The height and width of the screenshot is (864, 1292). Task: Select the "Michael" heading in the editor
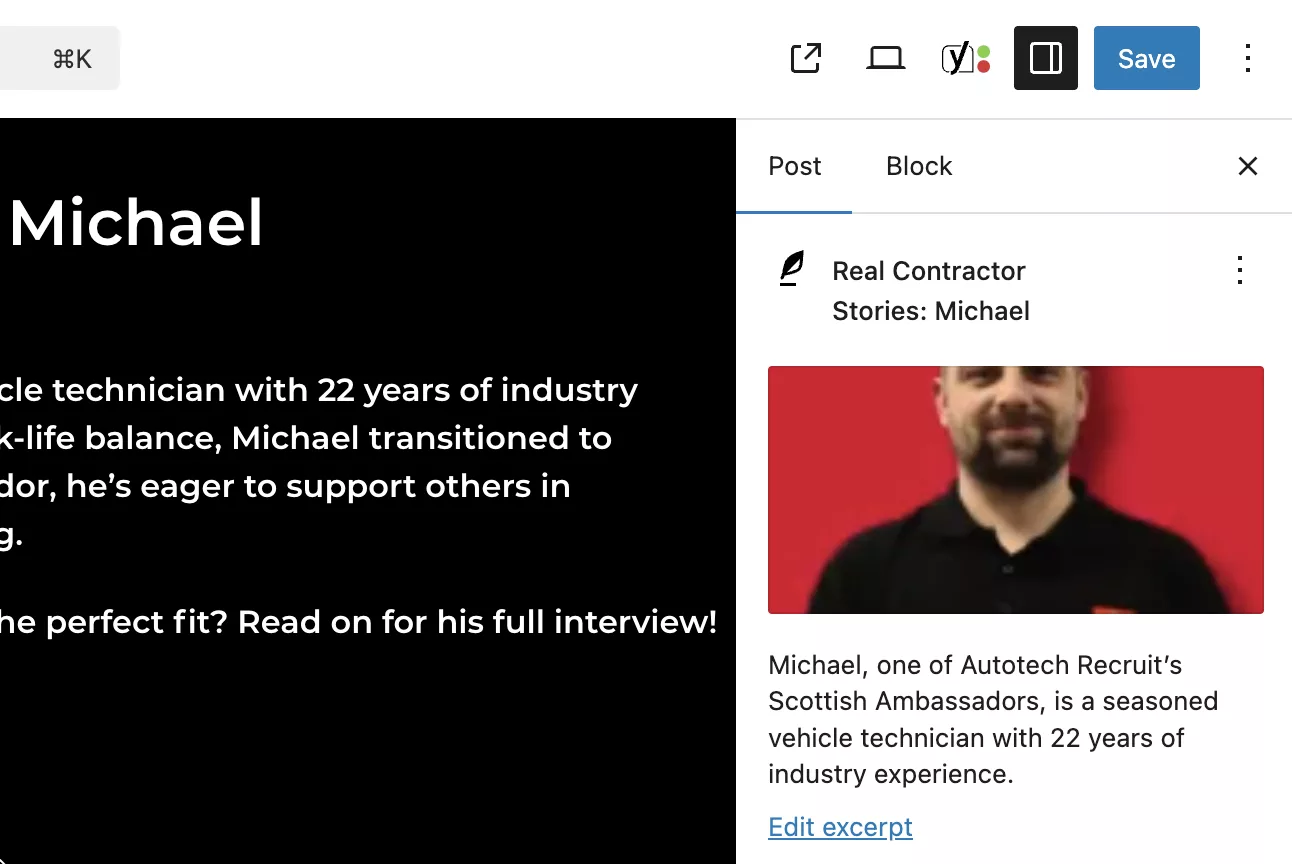[x=136, y=223]
